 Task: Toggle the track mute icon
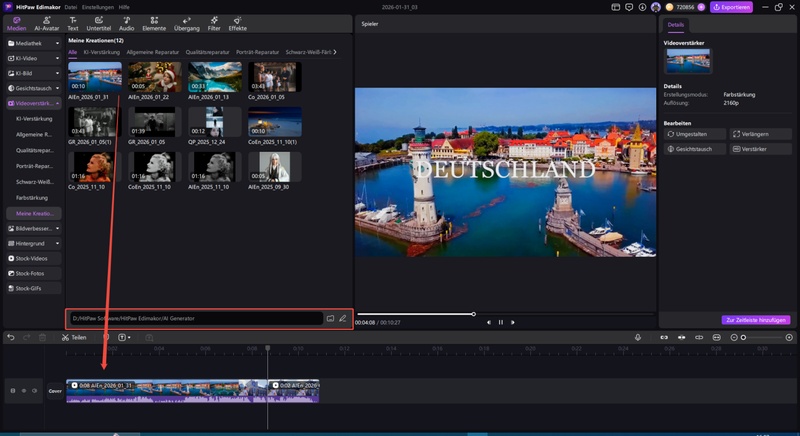pos(34,391)
